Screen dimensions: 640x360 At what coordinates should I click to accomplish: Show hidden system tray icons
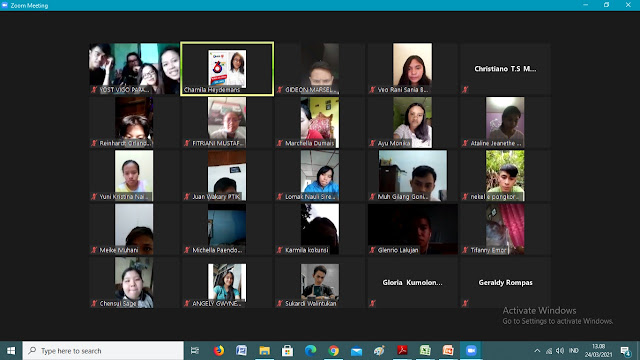click(537, 351)
